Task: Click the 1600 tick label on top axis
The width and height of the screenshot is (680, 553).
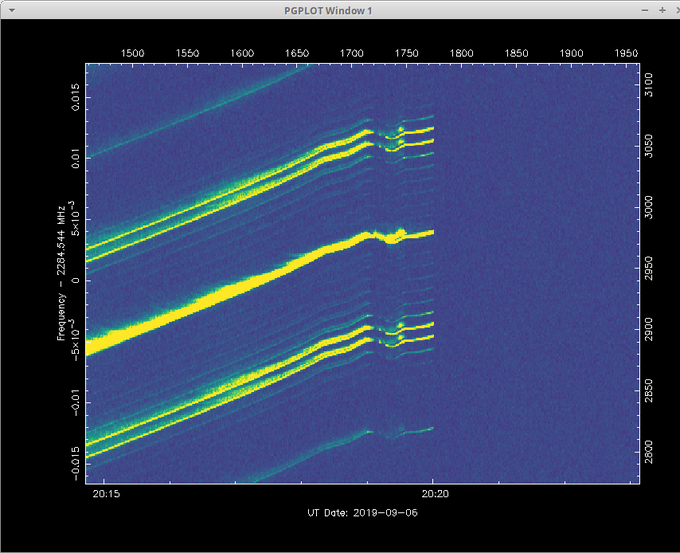Action: tap(241, 52)
